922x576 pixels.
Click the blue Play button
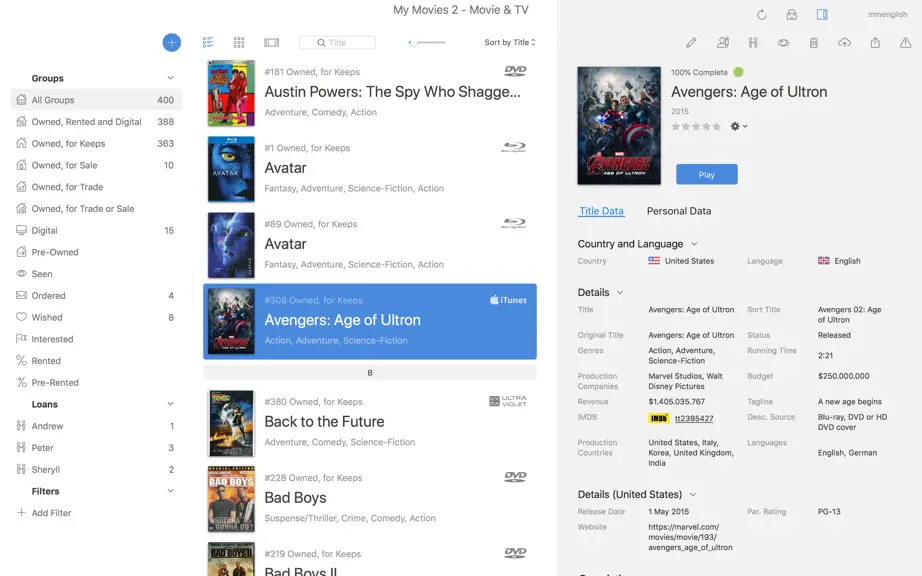coord(707,175)
